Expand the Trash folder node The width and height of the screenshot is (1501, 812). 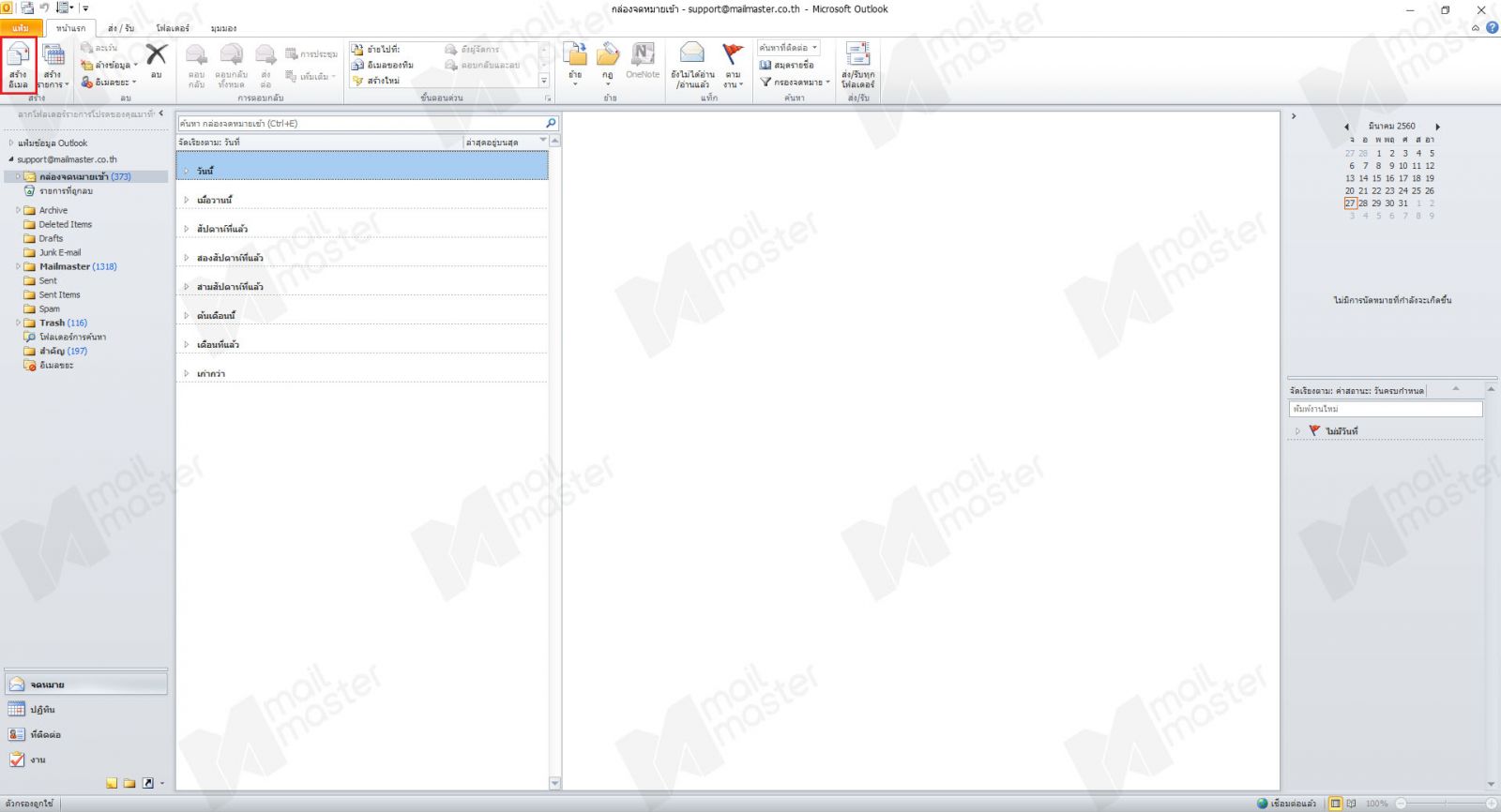[x=18, y=323]
